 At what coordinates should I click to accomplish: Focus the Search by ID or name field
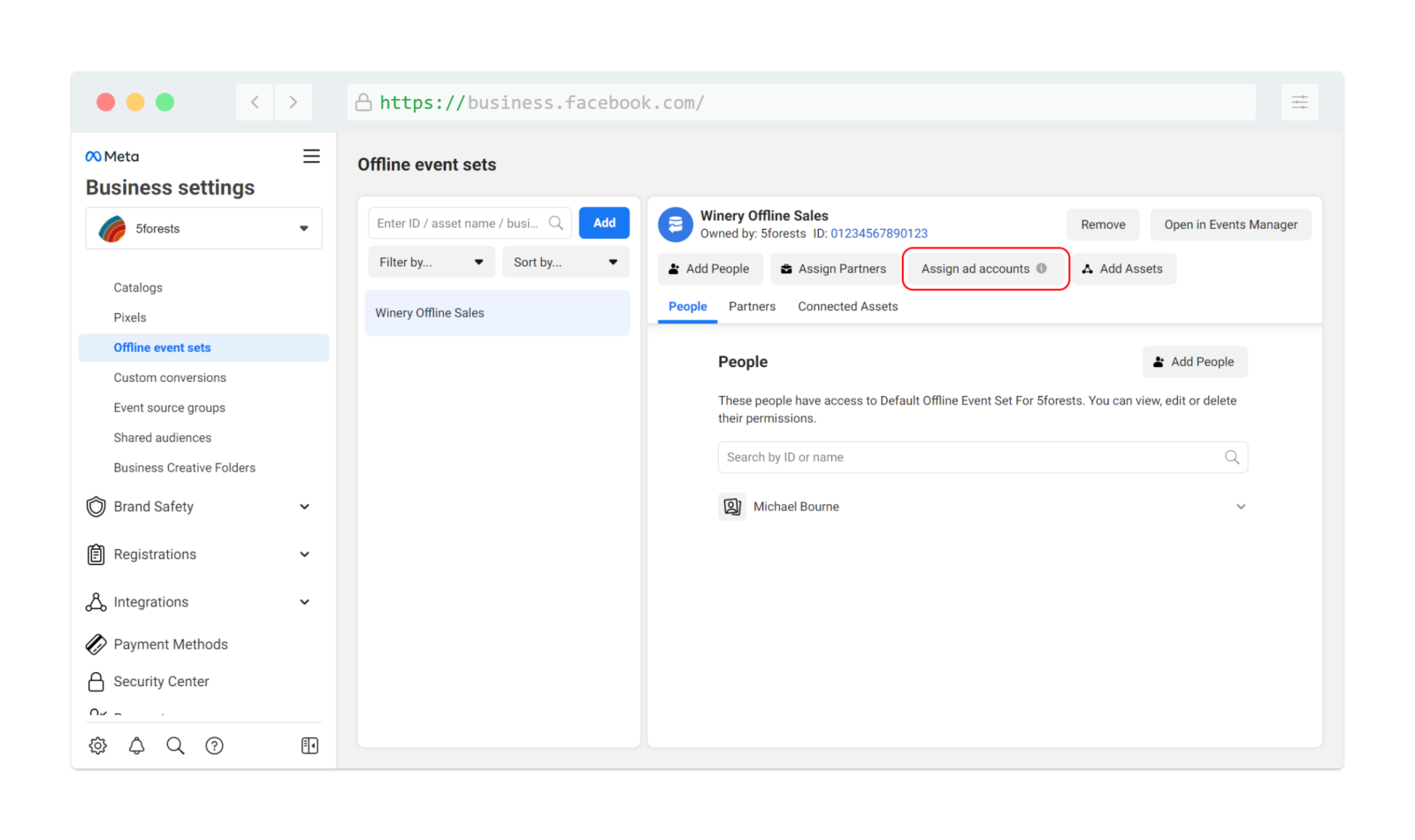pos(983,457)
